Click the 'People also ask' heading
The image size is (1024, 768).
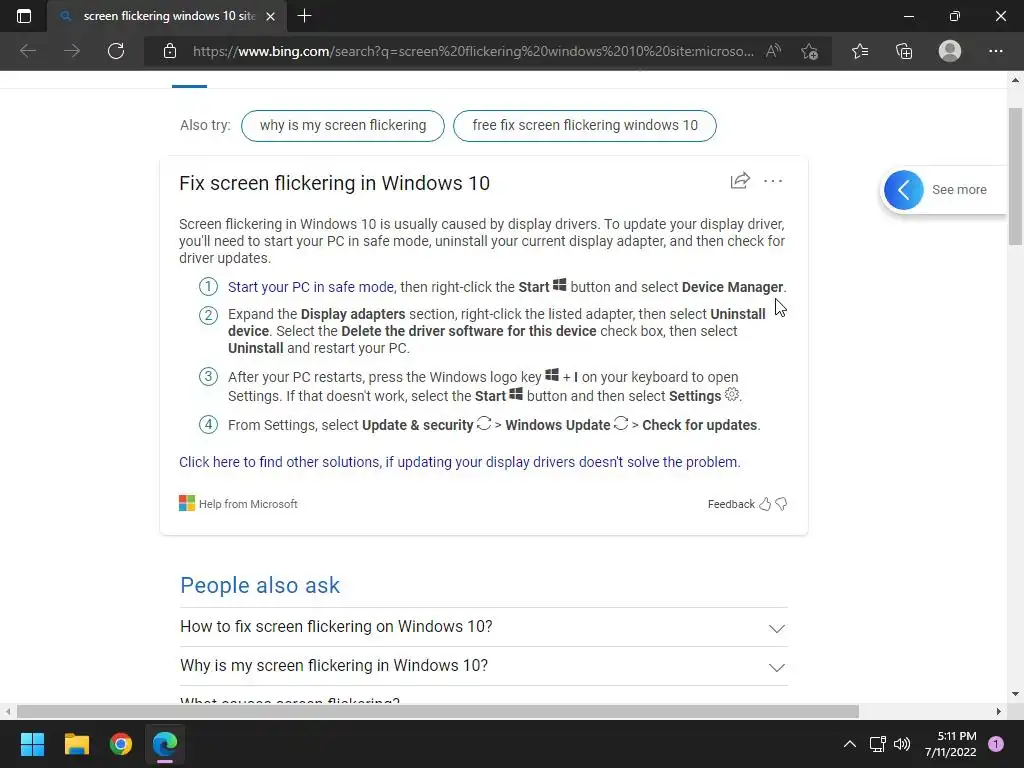[260, 585]
